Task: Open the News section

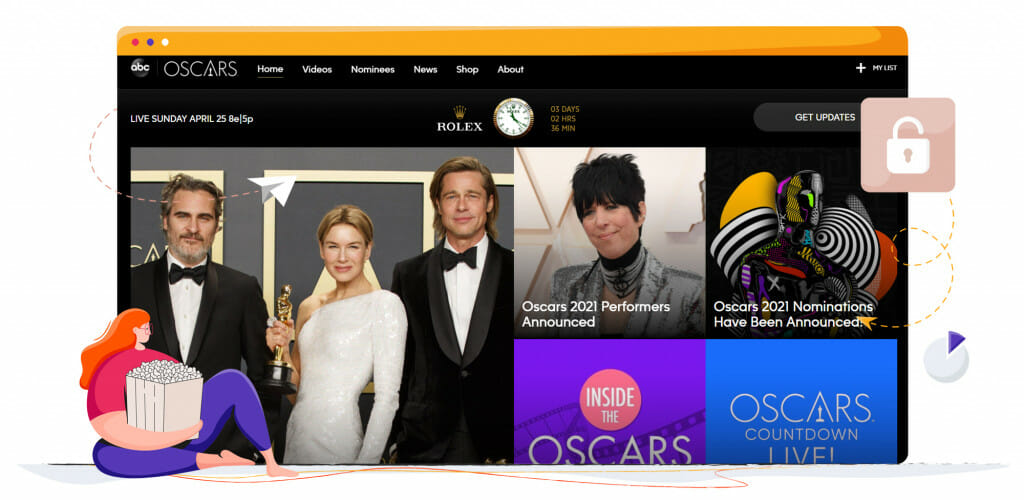Action: tap(425, 69)
